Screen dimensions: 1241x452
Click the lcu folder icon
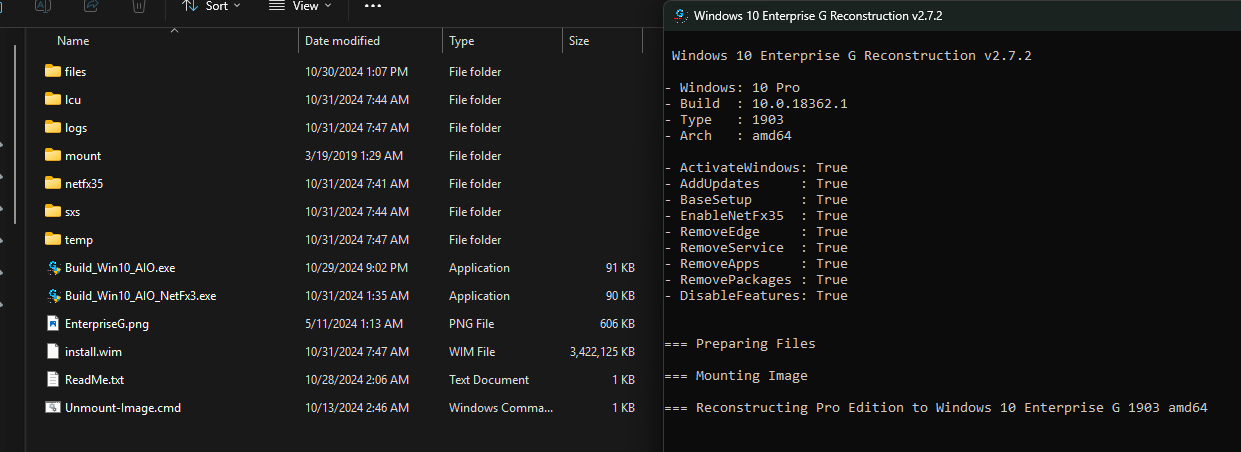pos(53,100)
